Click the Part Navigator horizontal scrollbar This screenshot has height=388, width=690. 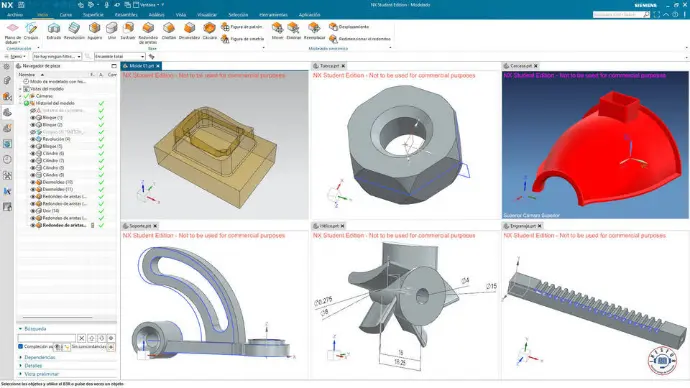57,317
